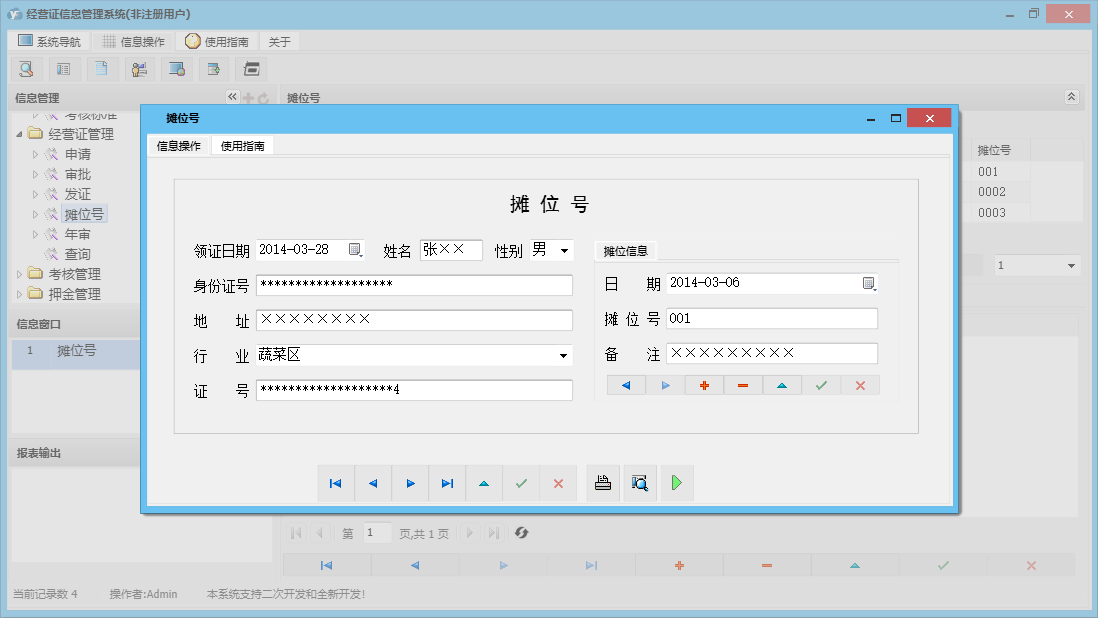
Task: Click the 姓名 input field
Action: tap(451, 250)
